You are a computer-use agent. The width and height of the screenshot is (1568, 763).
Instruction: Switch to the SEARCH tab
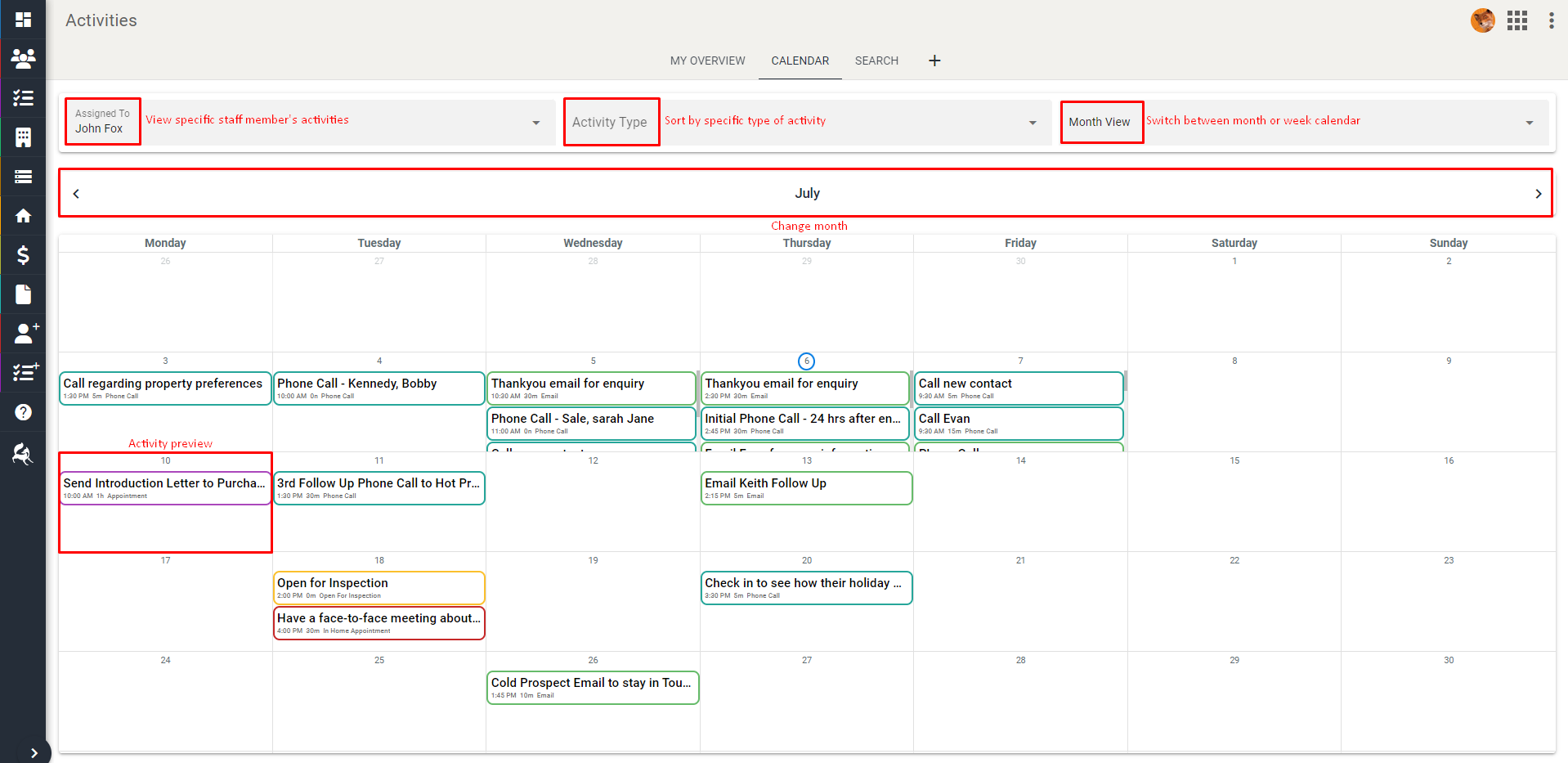876,61
